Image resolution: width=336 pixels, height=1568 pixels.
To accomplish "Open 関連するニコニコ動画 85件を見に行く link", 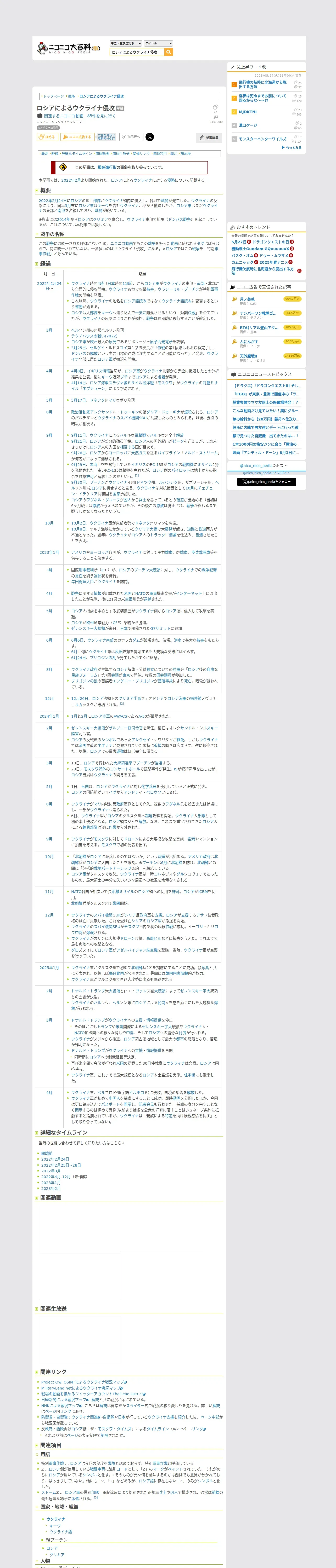I will [79, 116].
